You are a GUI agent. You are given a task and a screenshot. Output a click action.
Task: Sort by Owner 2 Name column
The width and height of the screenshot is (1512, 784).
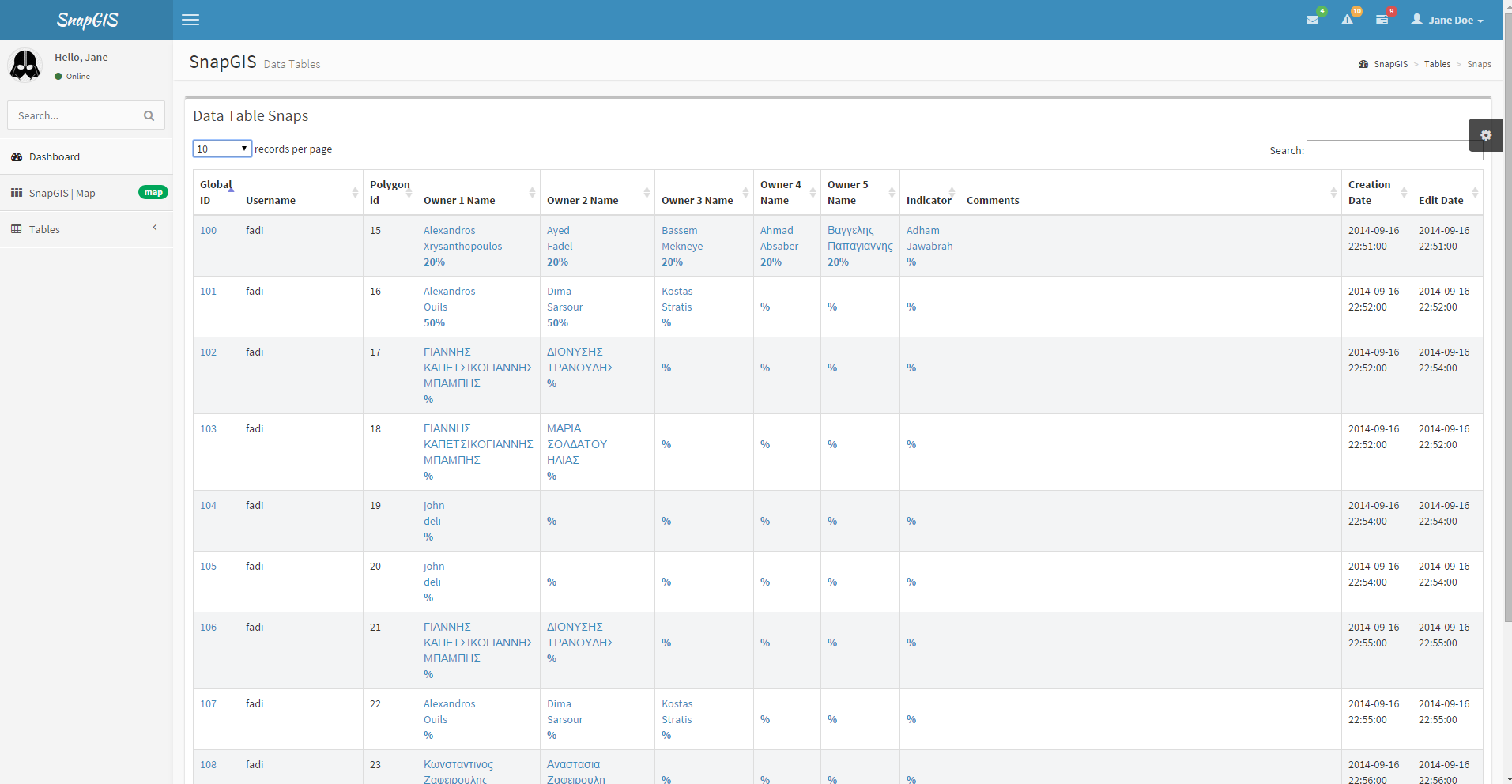[598, 192]
